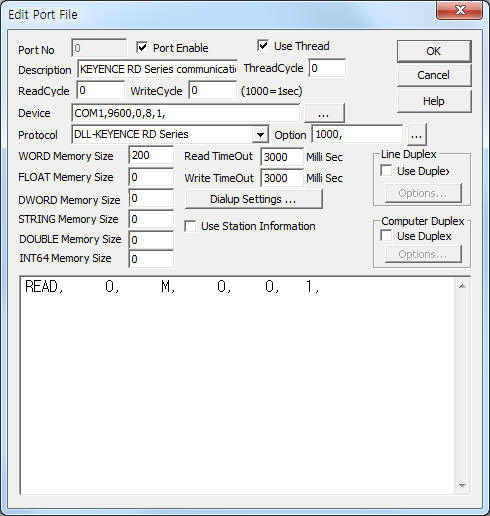Image resolution: width=490 pixels, height=516 pixels.
Task: Enable Use Duplex under Computer Duplex
Action: pos(386,236)
